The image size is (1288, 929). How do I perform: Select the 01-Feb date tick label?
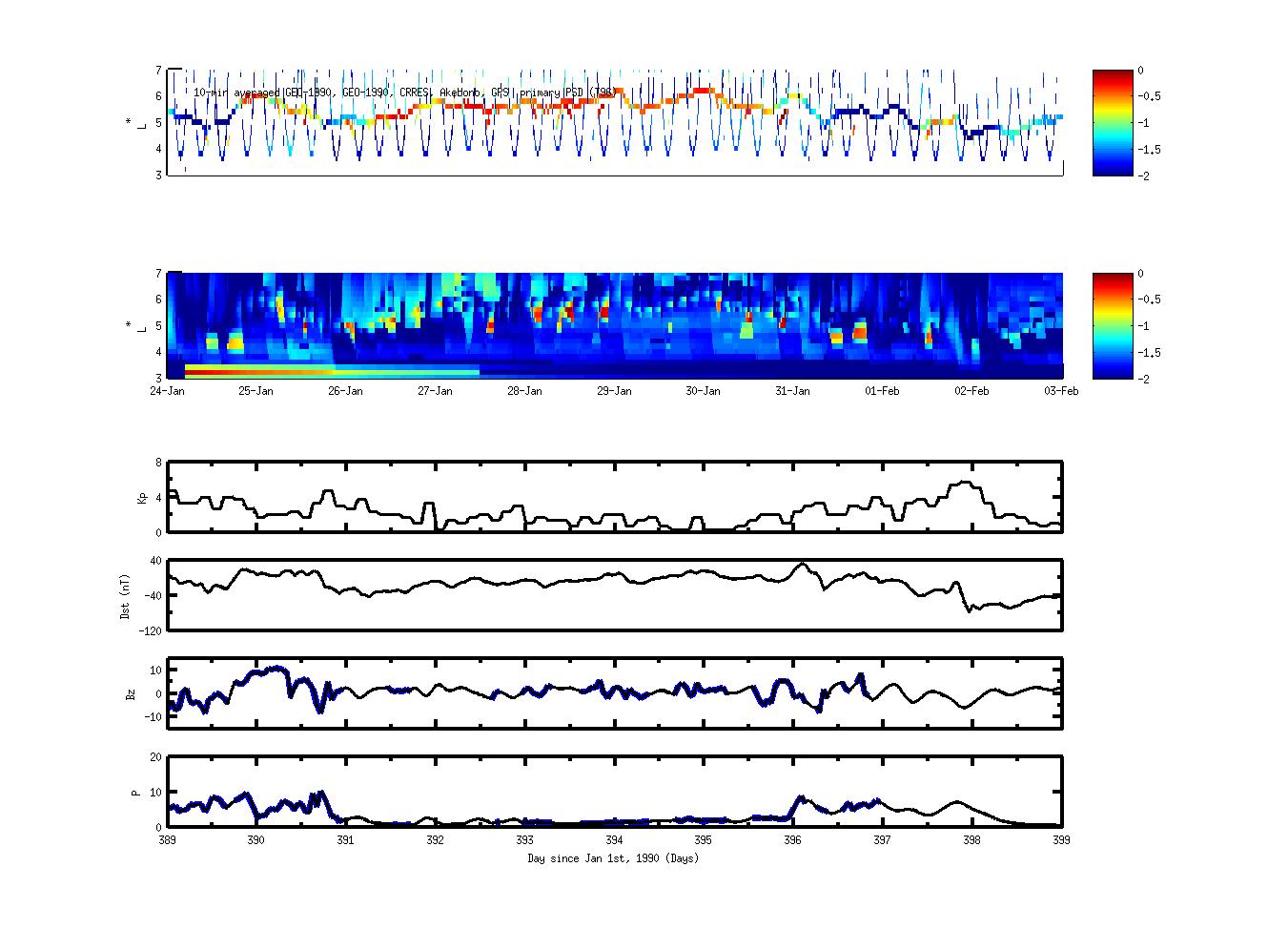882,391
